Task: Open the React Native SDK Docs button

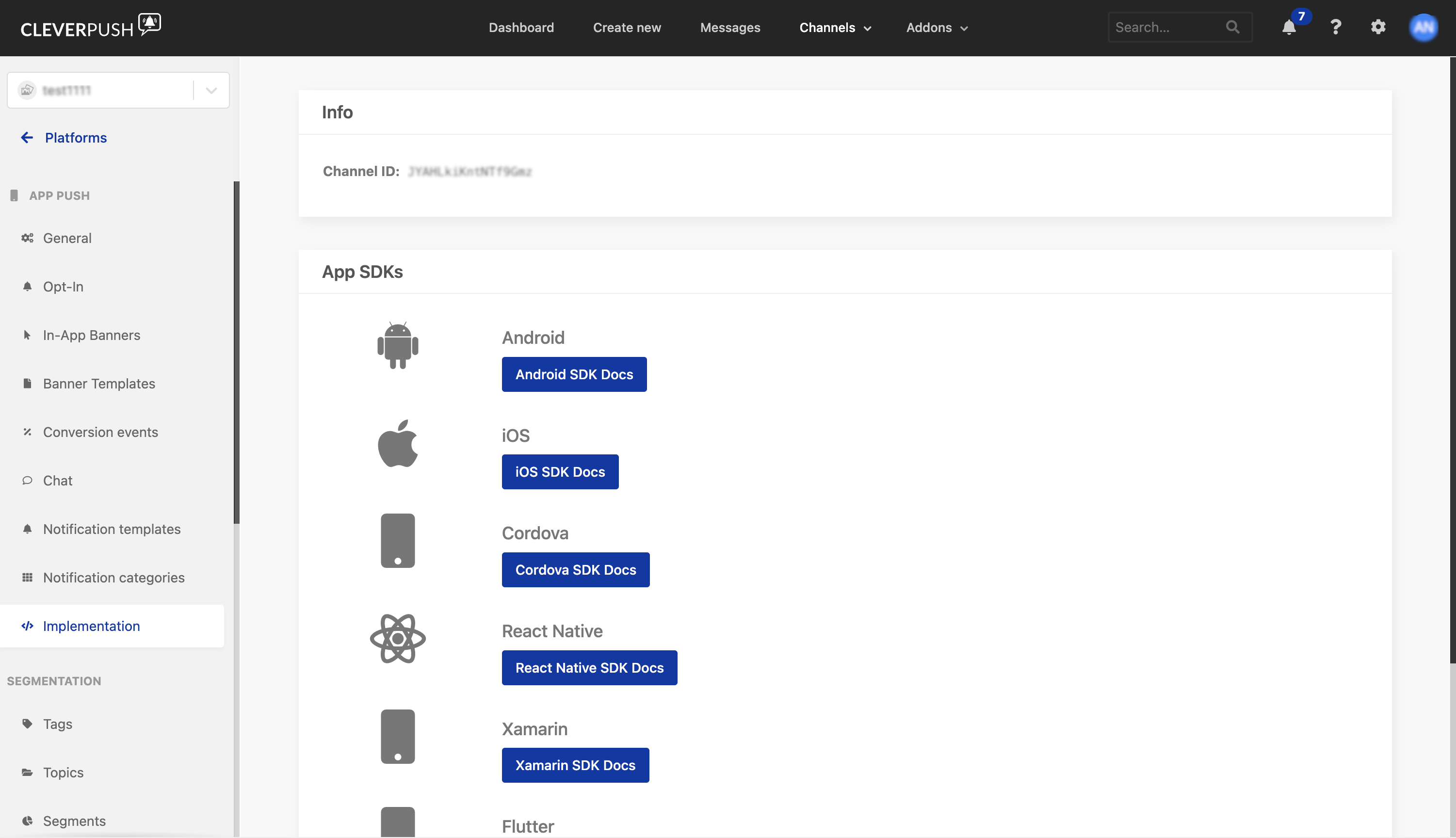Action: coord(589,668)
